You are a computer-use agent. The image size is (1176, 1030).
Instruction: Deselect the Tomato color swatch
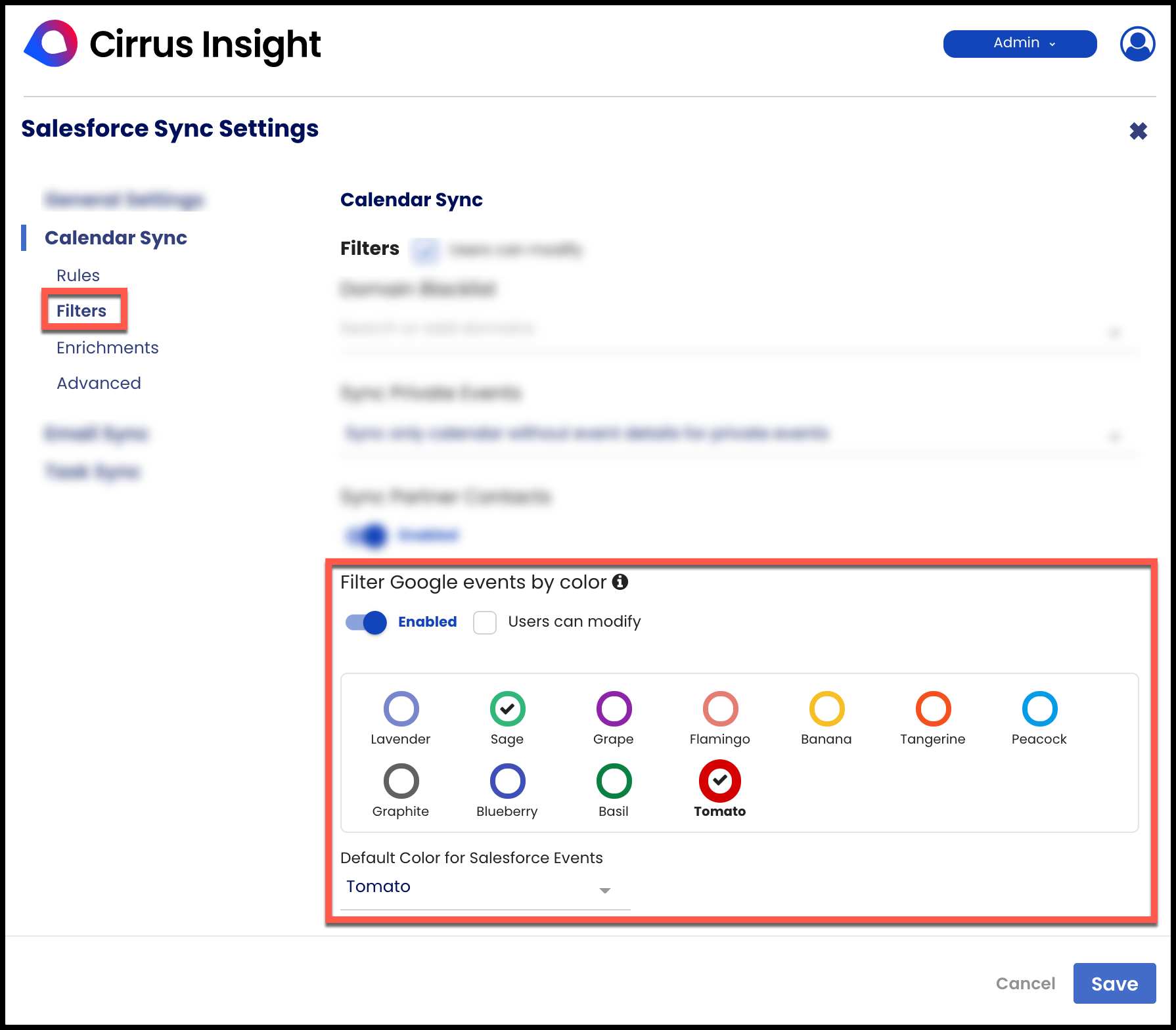pyautogui.click(x=720, y=780)
